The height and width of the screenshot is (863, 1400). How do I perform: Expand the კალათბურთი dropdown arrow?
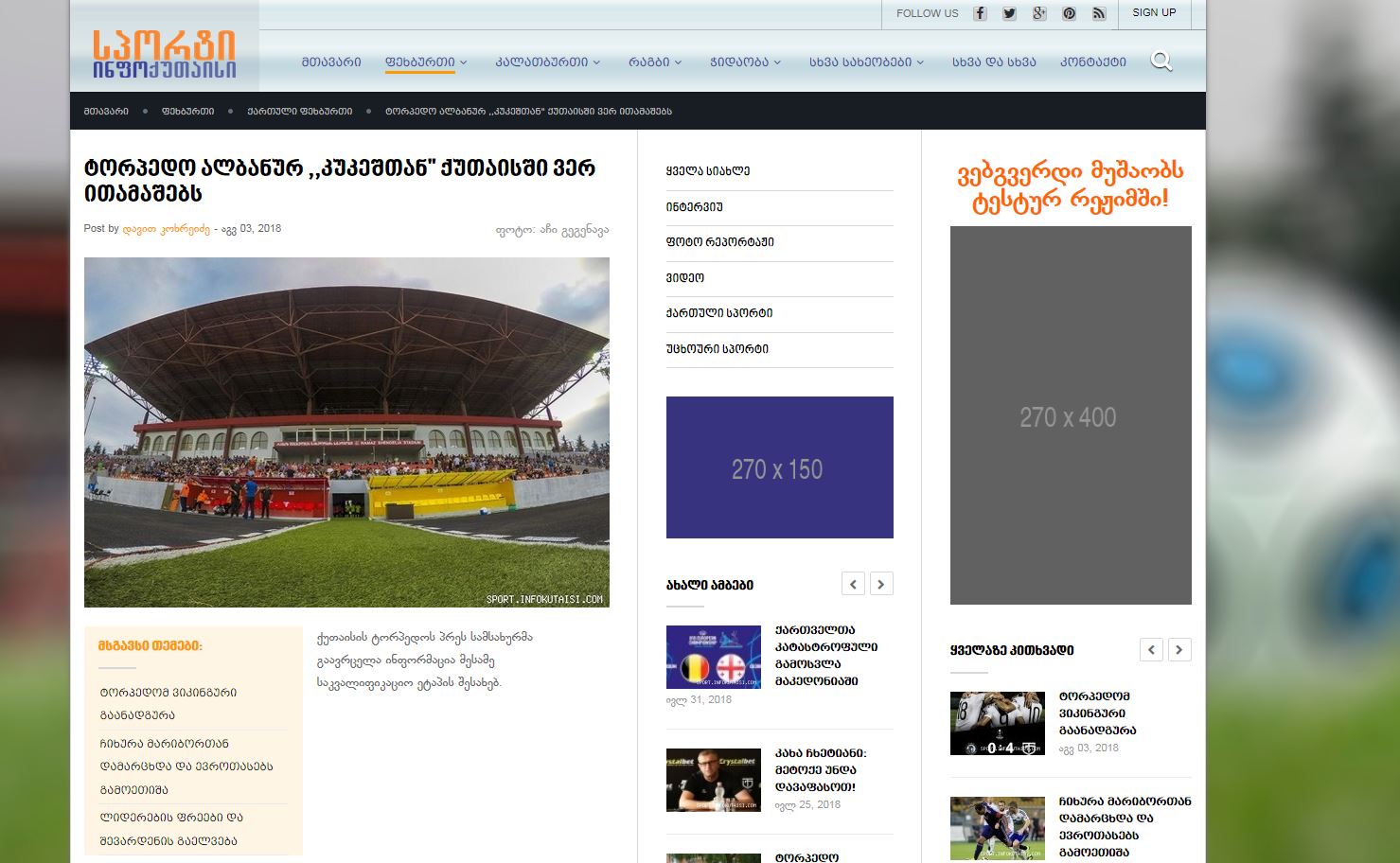pos(596,62)
